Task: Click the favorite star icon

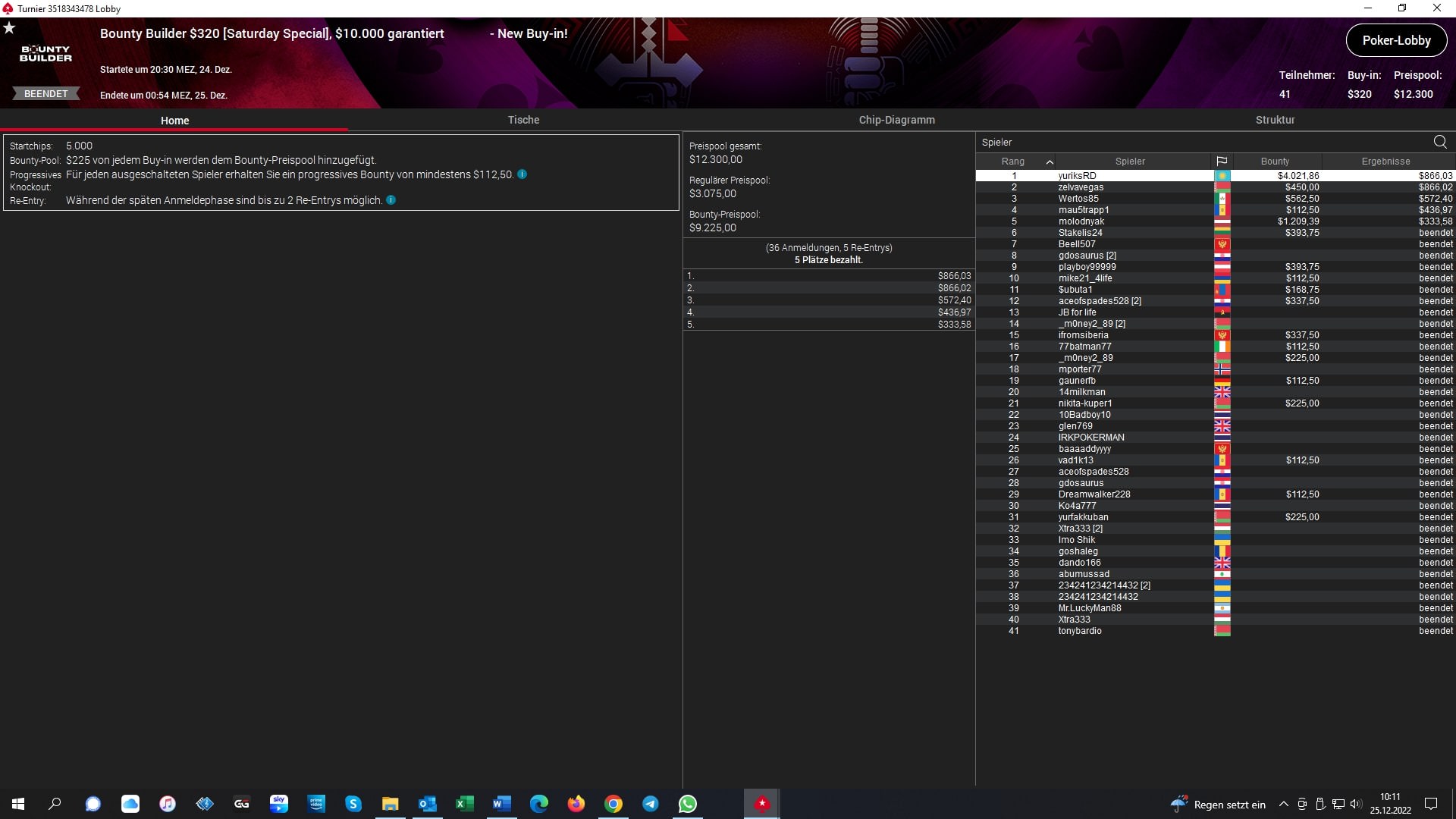Action: click(9, 28)
